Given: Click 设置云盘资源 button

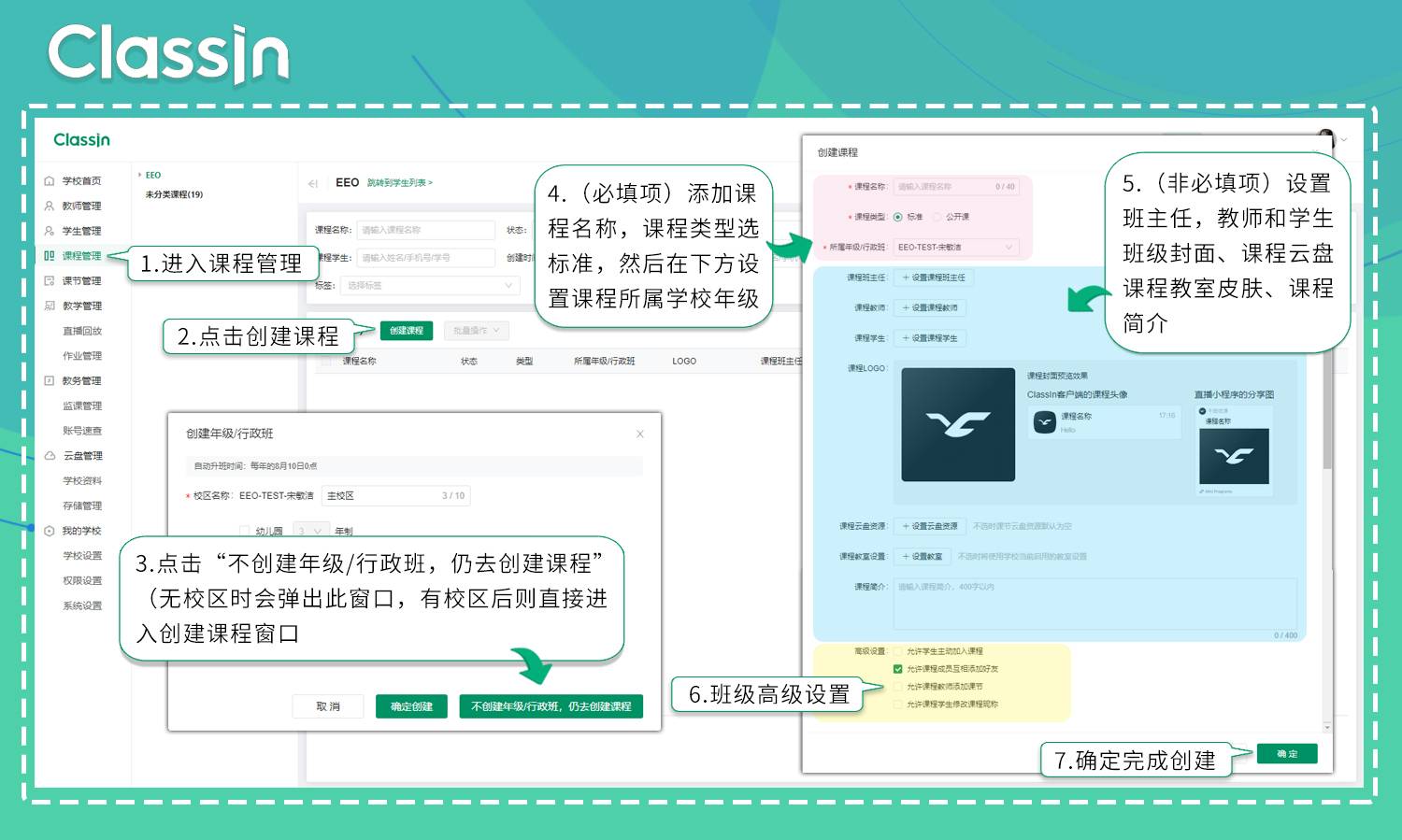Looking at the screenshot, I should point(931,526).
